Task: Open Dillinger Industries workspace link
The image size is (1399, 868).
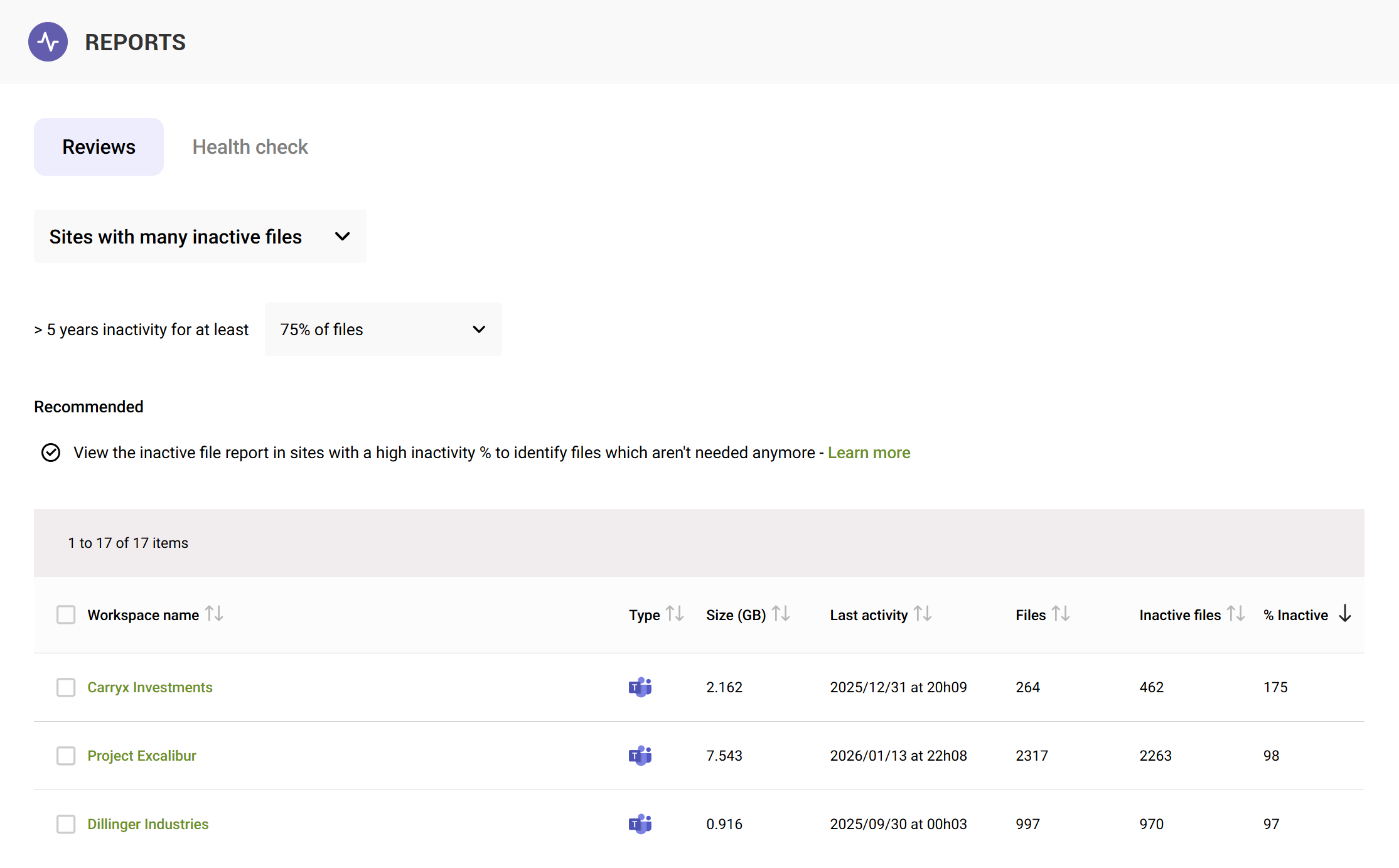Action: pos(147,824)
